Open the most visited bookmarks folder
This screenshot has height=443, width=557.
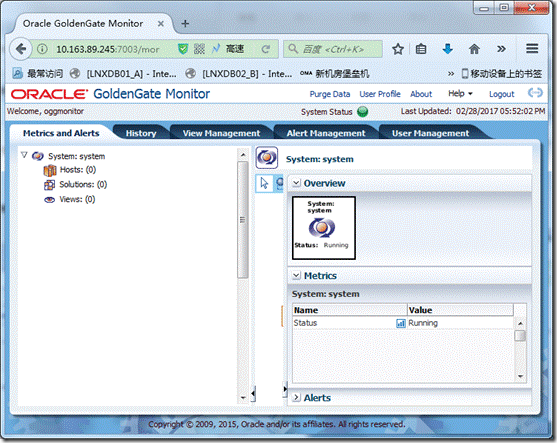pyautogui.click(x=38, y=74)
